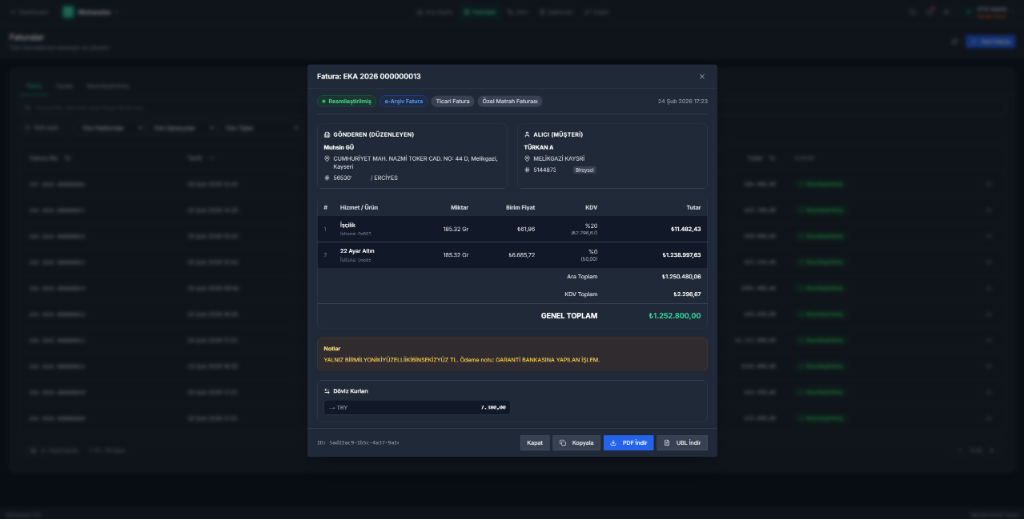Select the İşçilik line item row
The width and height of the screenshot is (1024, 519).
coord(512,229)
